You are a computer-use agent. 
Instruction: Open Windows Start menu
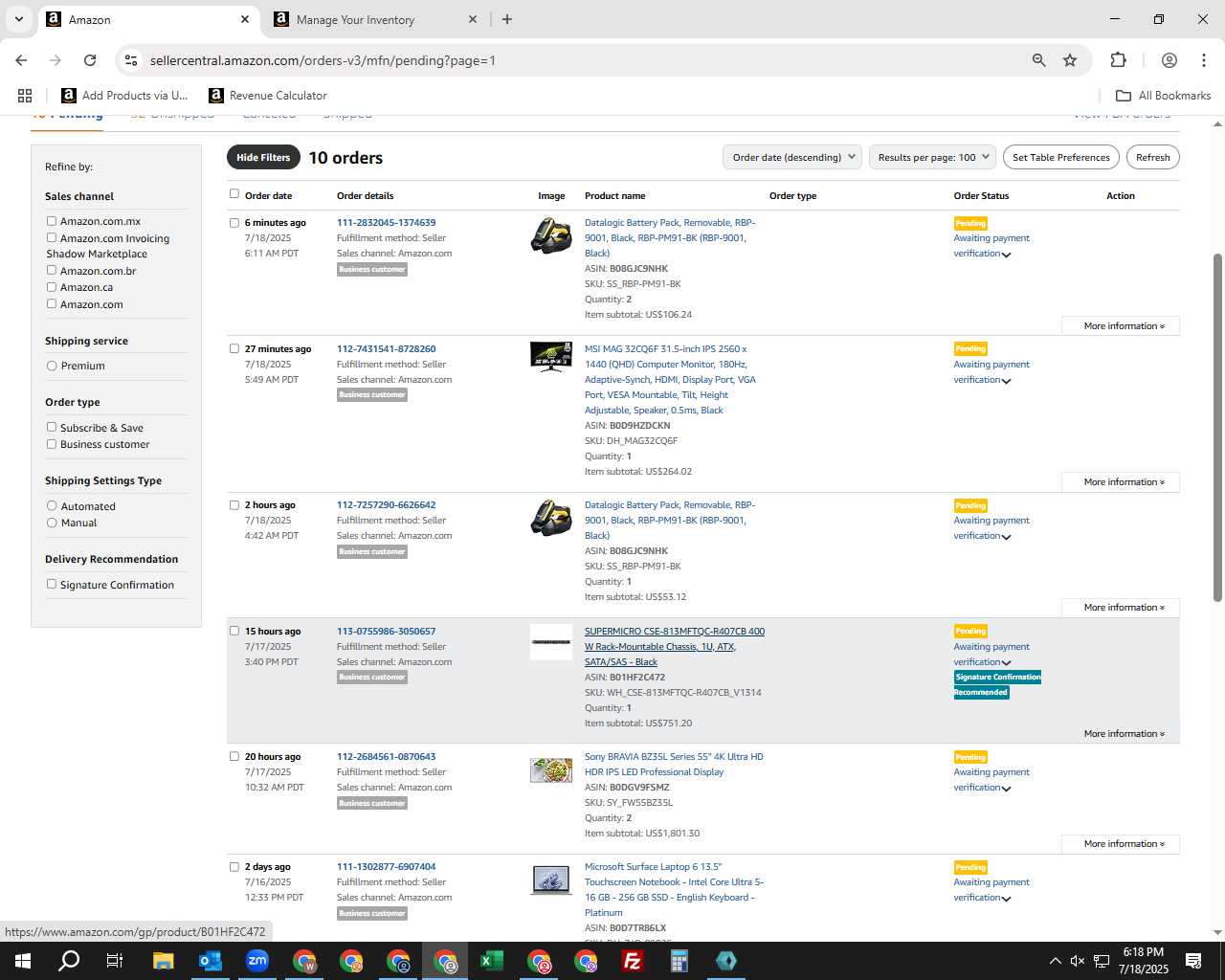pos(23,961)
